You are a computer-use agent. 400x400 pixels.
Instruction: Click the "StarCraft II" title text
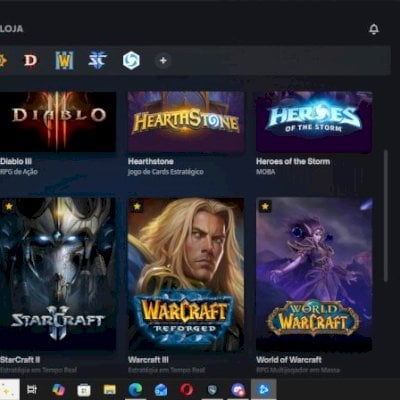coord(20,360)
